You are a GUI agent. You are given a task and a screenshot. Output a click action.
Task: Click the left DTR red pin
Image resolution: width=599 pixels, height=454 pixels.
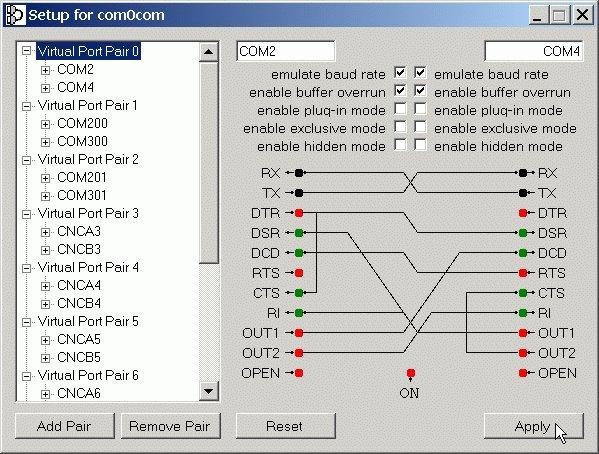click(x=299, y=213)
